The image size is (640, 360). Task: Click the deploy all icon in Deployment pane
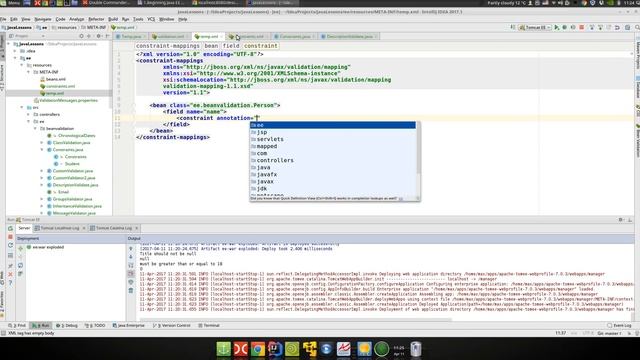(x=20, y=248)
